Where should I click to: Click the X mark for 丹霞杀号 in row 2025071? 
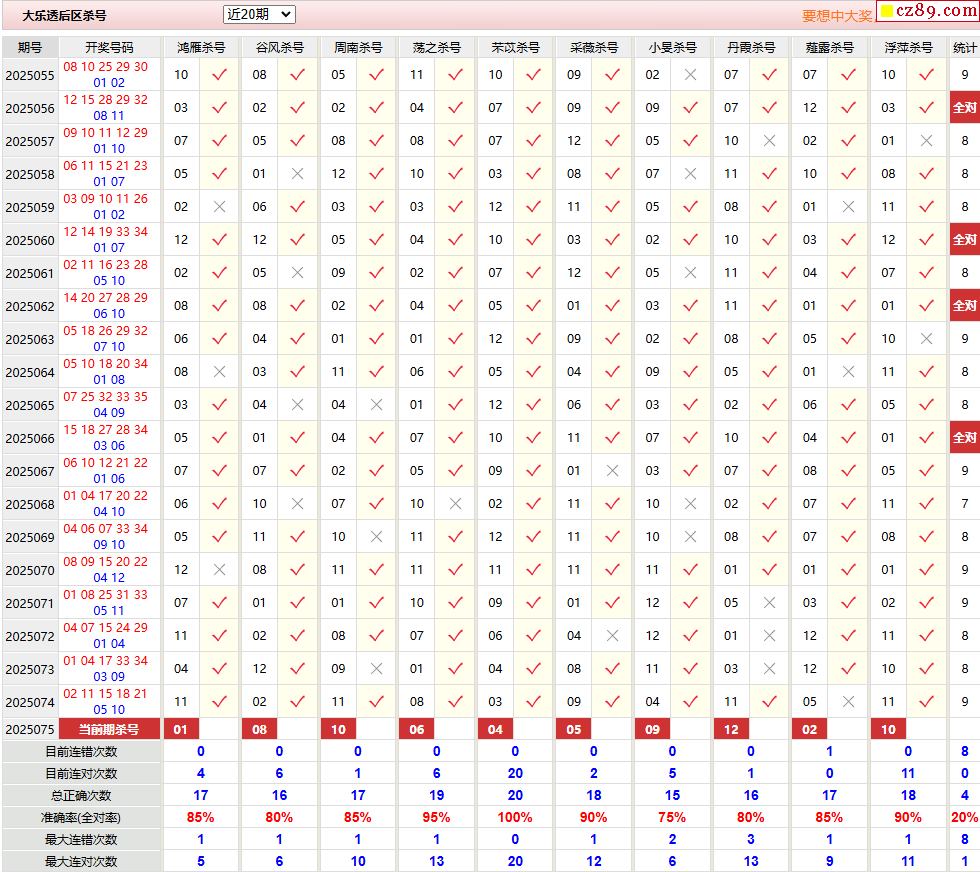click(769, 603)
